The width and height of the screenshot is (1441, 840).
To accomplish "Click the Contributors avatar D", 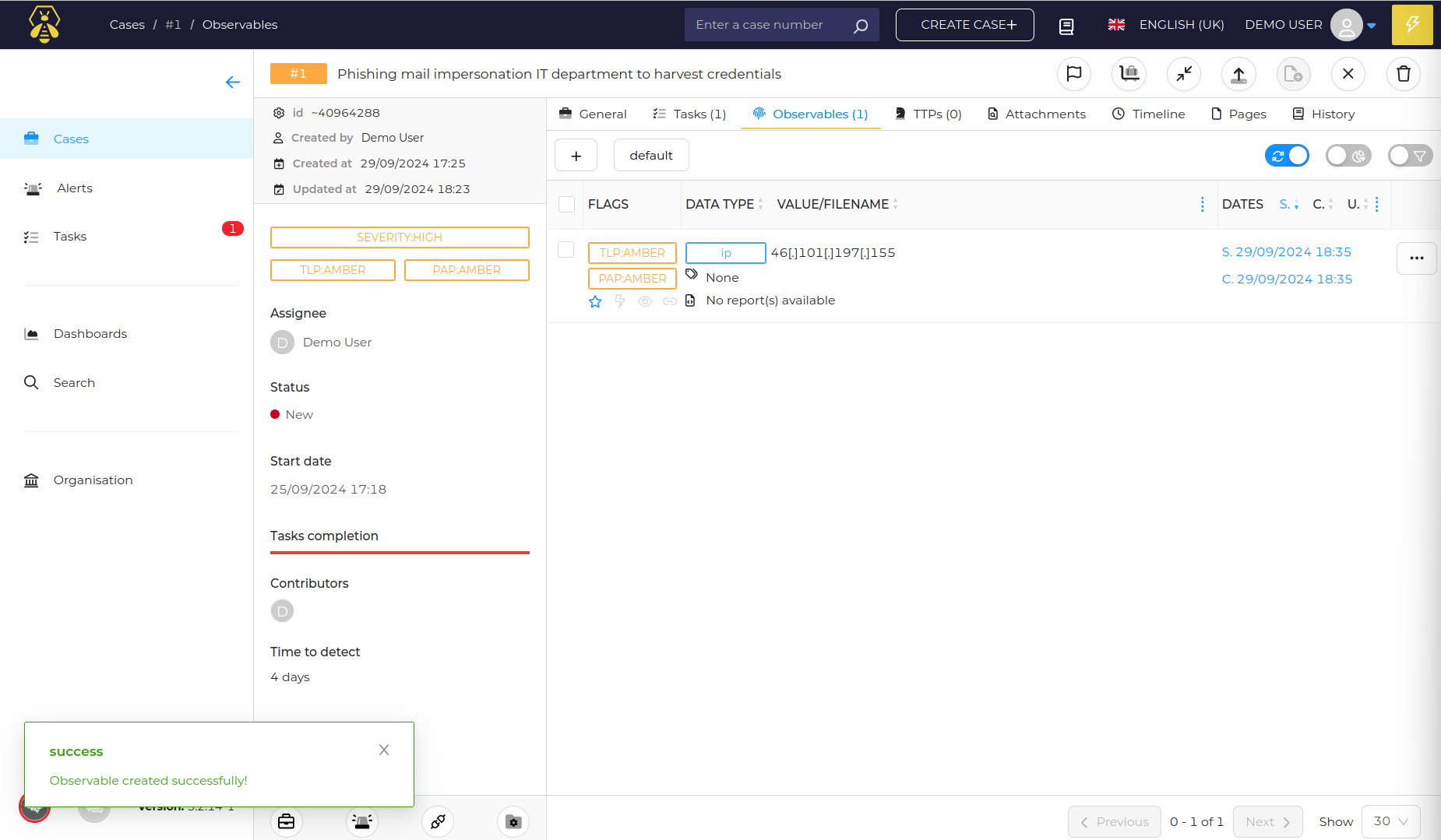I will [x=282, y=611].
